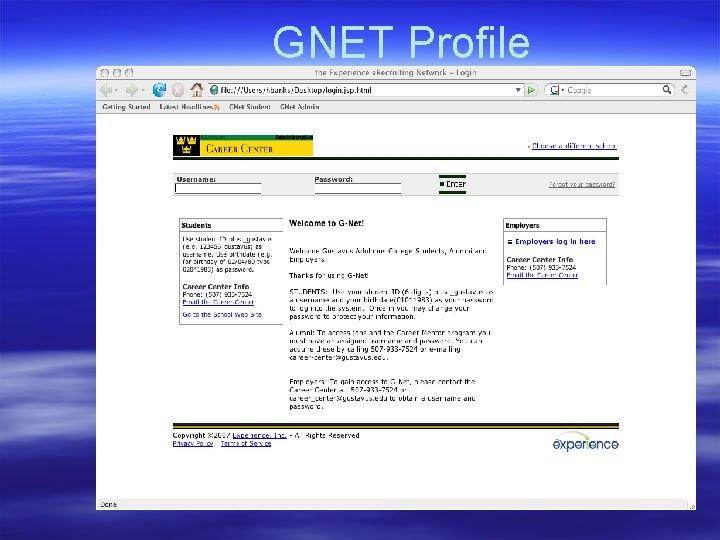Click the browser Back arrow button
This screenshot has width=720, height=540.
tap(106, 90)
